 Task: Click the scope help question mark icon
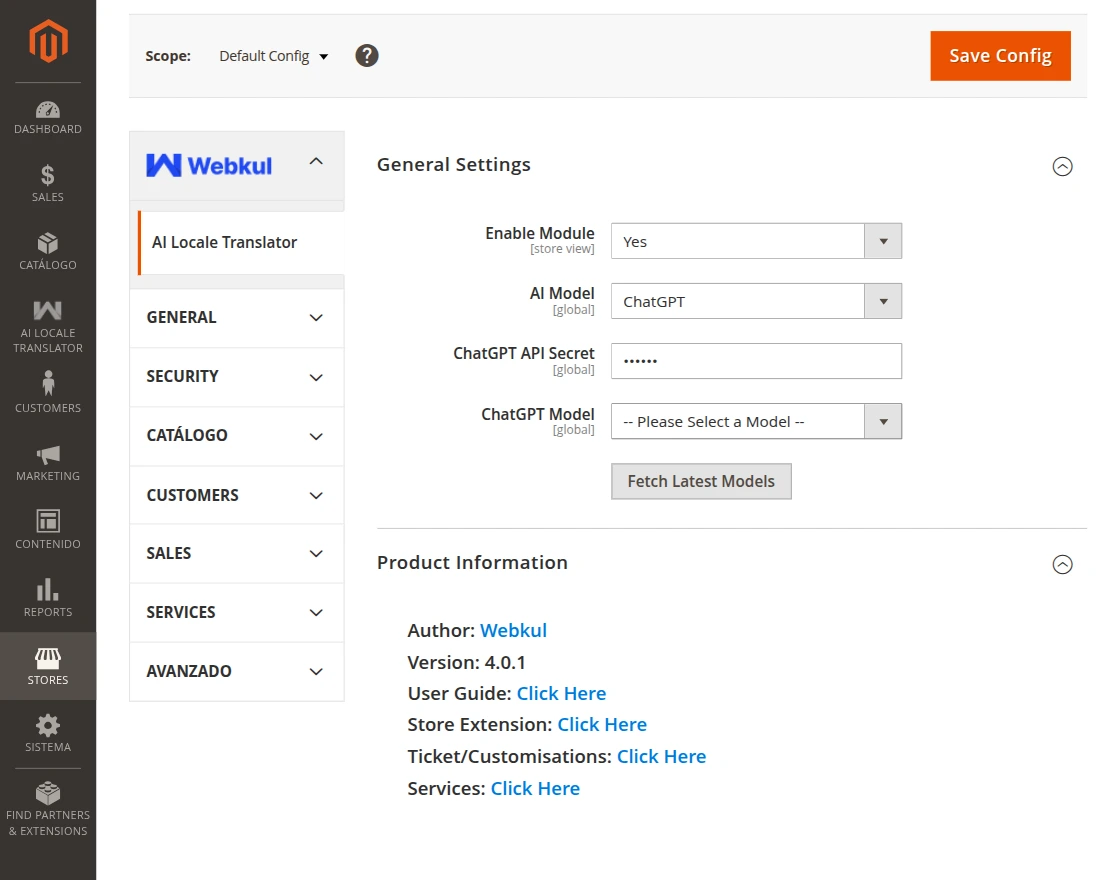(367, 56)
